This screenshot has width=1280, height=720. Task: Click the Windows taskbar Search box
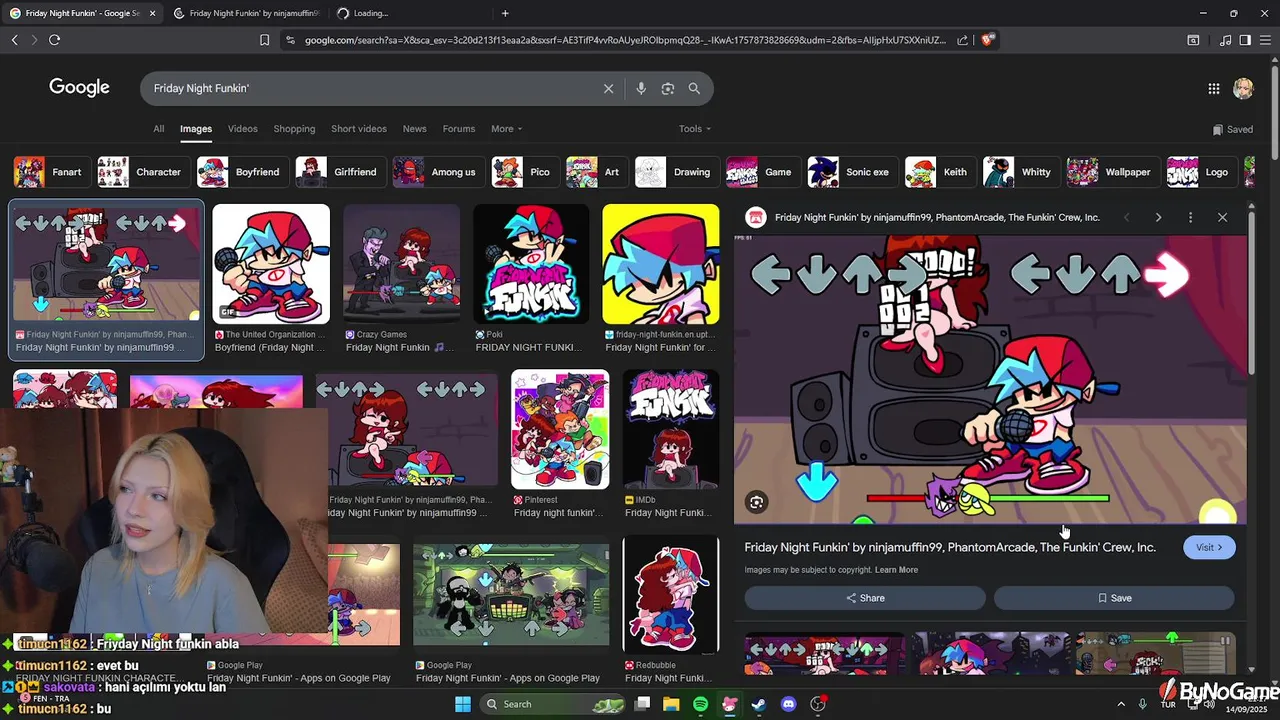555,704
